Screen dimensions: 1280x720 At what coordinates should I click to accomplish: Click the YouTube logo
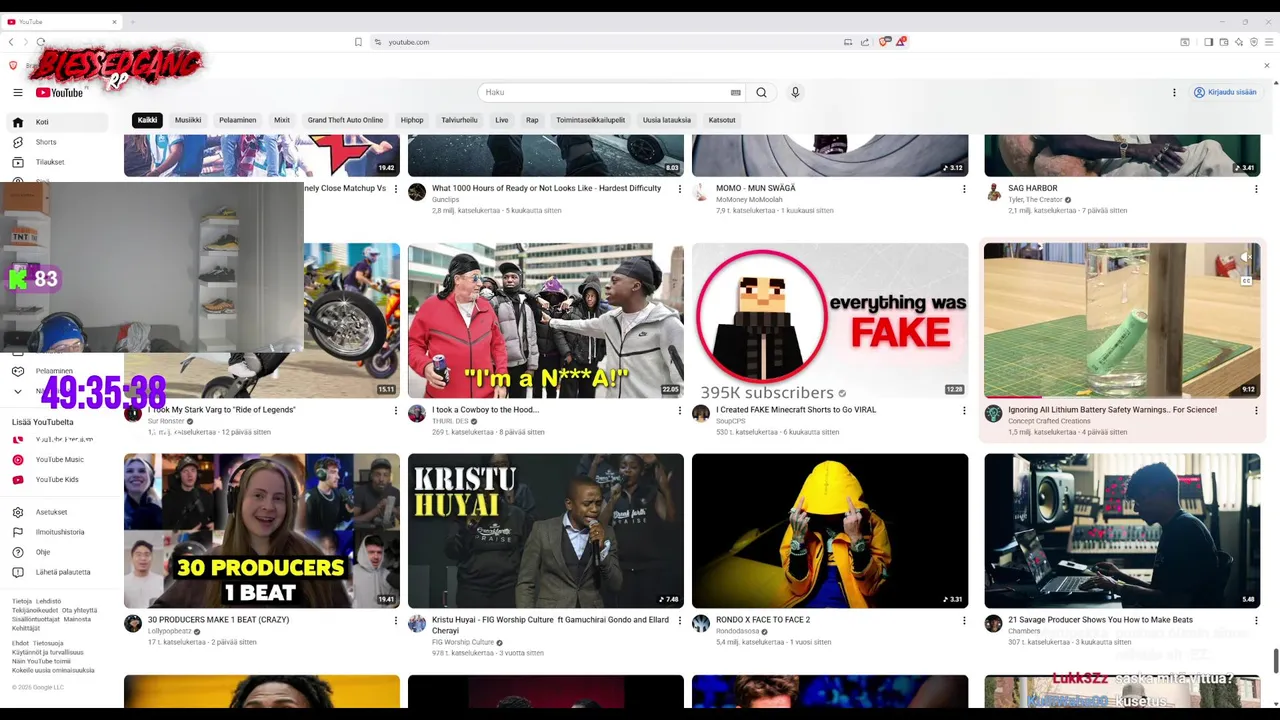click(59, 92)
